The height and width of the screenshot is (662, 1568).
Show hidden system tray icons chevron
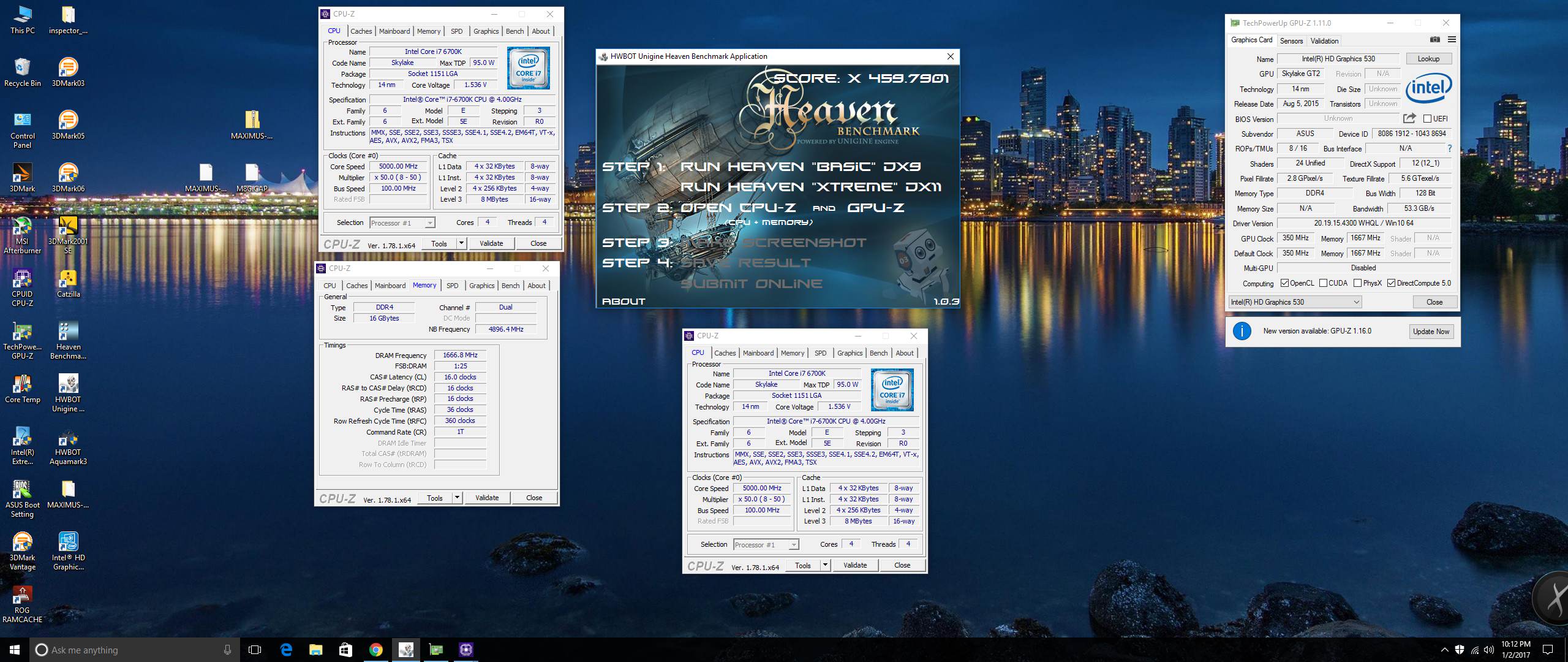pyautogui.click(x=1445, y=650)
